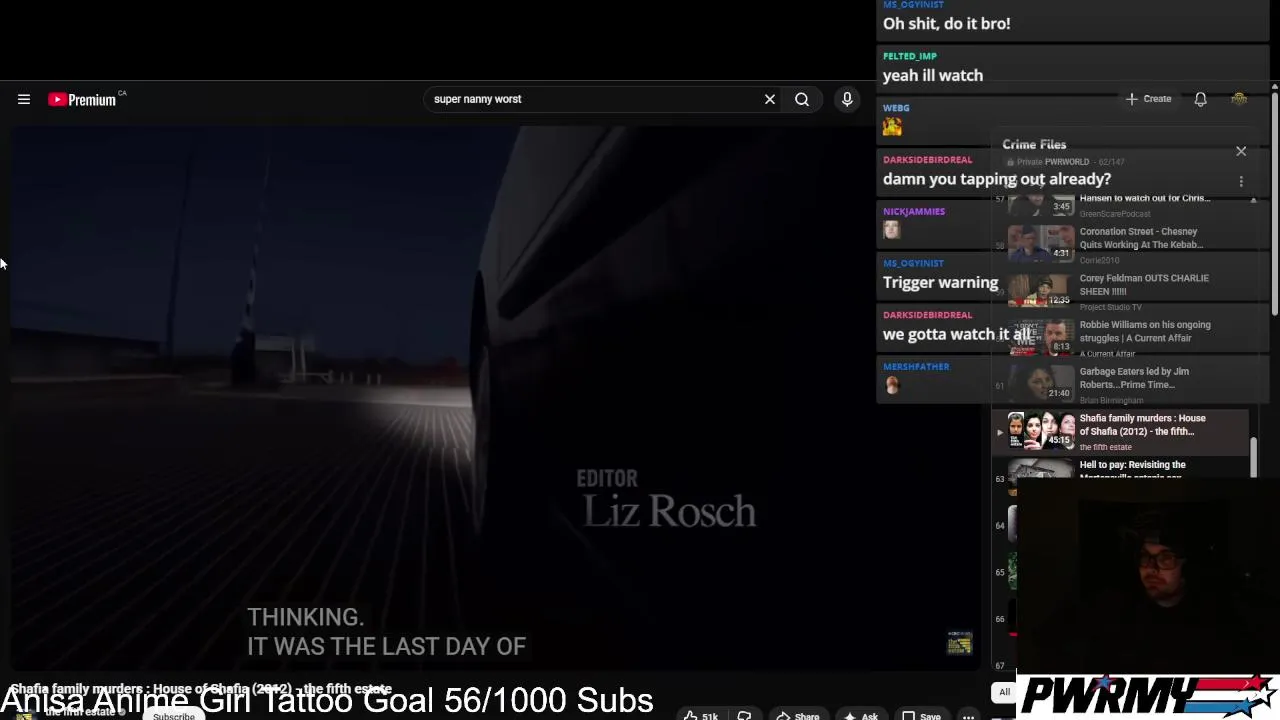Select Shafia family murders playlist thumbnail
Viewport: 1280px width, 720px height.
tap(1040, 430)
